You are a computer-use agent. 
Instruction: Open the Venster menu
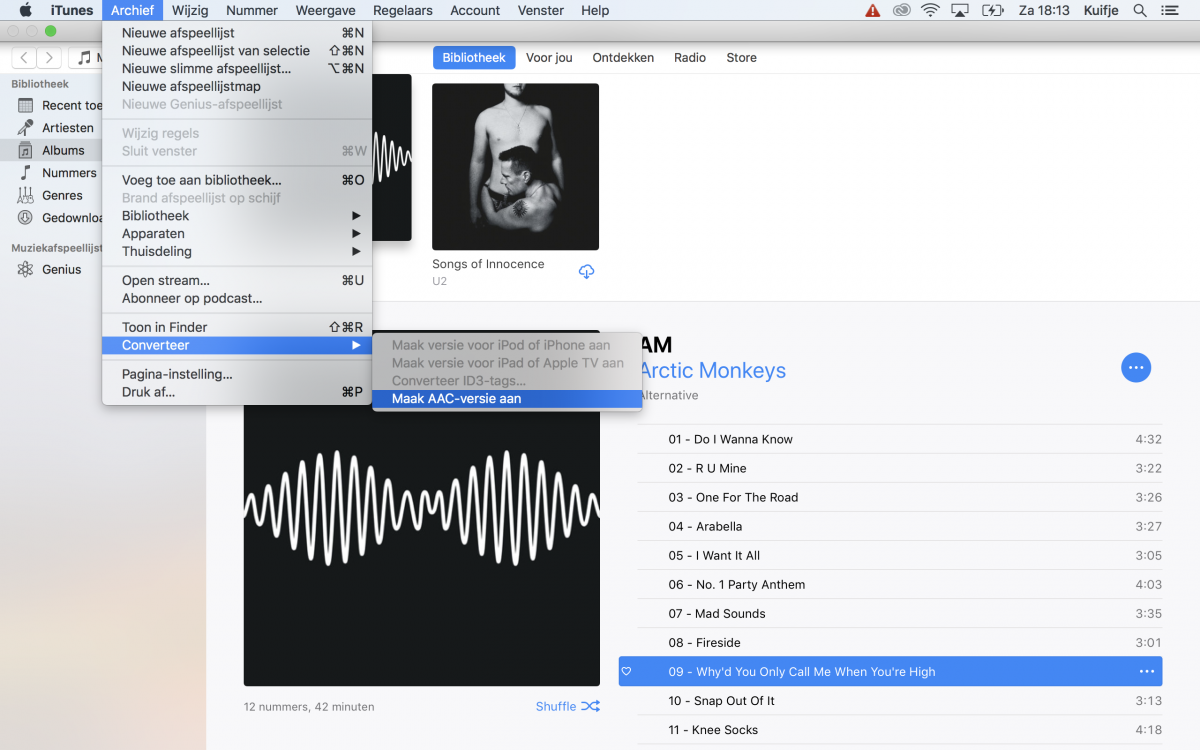click(540, 10)
